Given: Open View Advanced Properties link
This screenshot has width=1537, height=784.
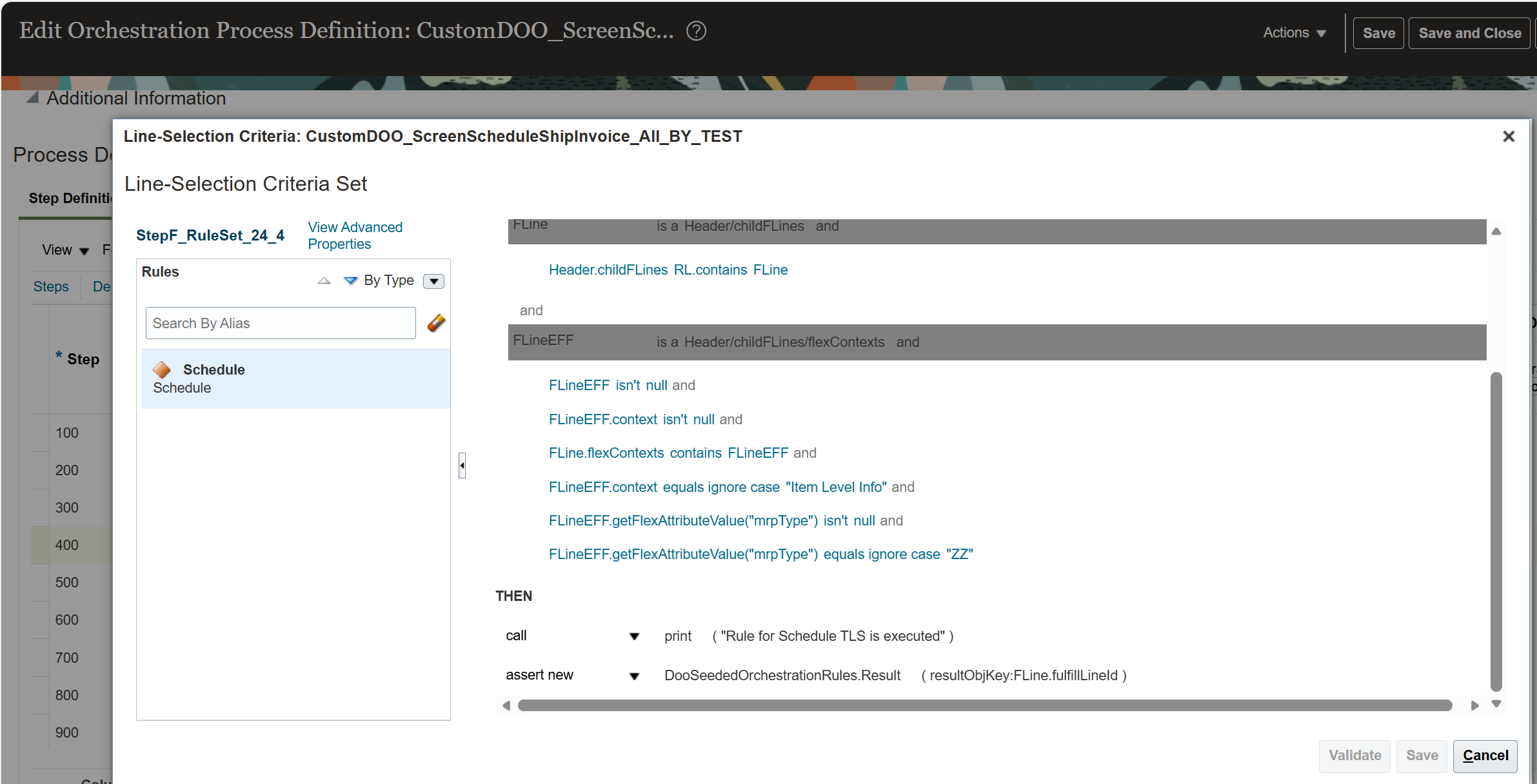Looking at the screenshot, I should coord(355,235).
